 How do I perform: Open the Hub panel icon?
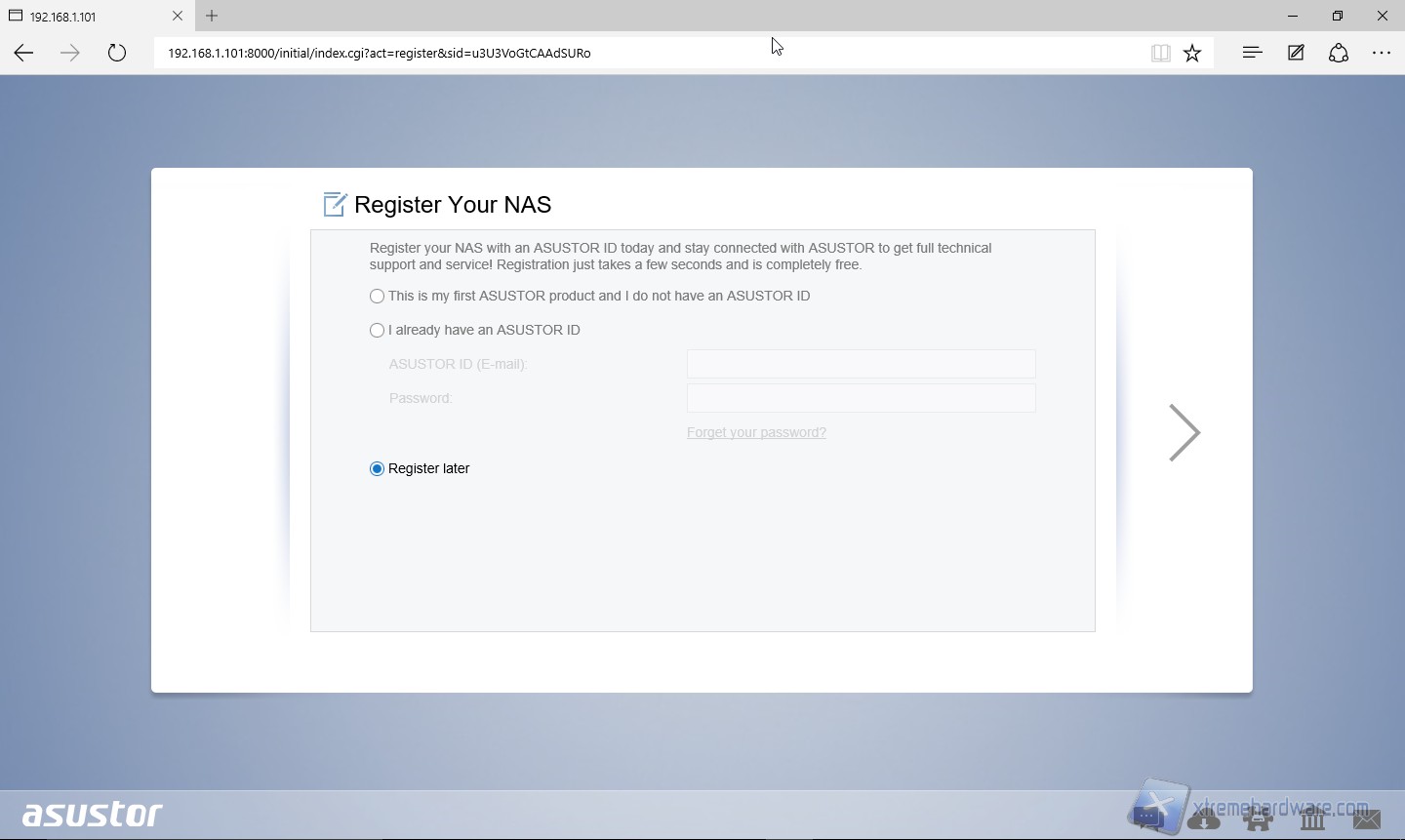tap(1253, 53)
